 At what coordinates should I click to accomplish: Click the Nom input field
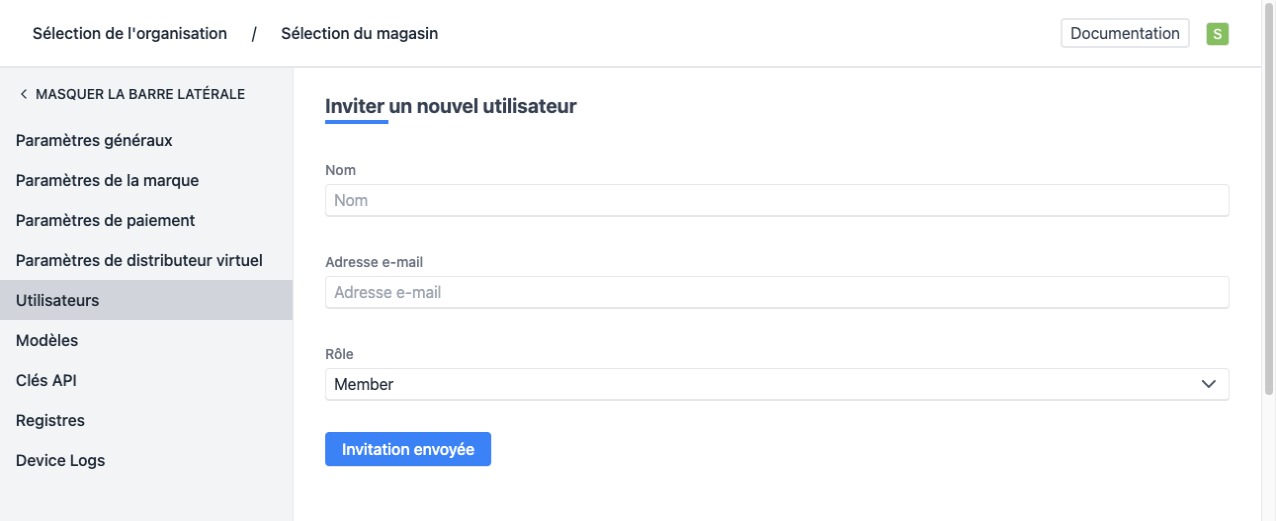[x=776, y=200]
